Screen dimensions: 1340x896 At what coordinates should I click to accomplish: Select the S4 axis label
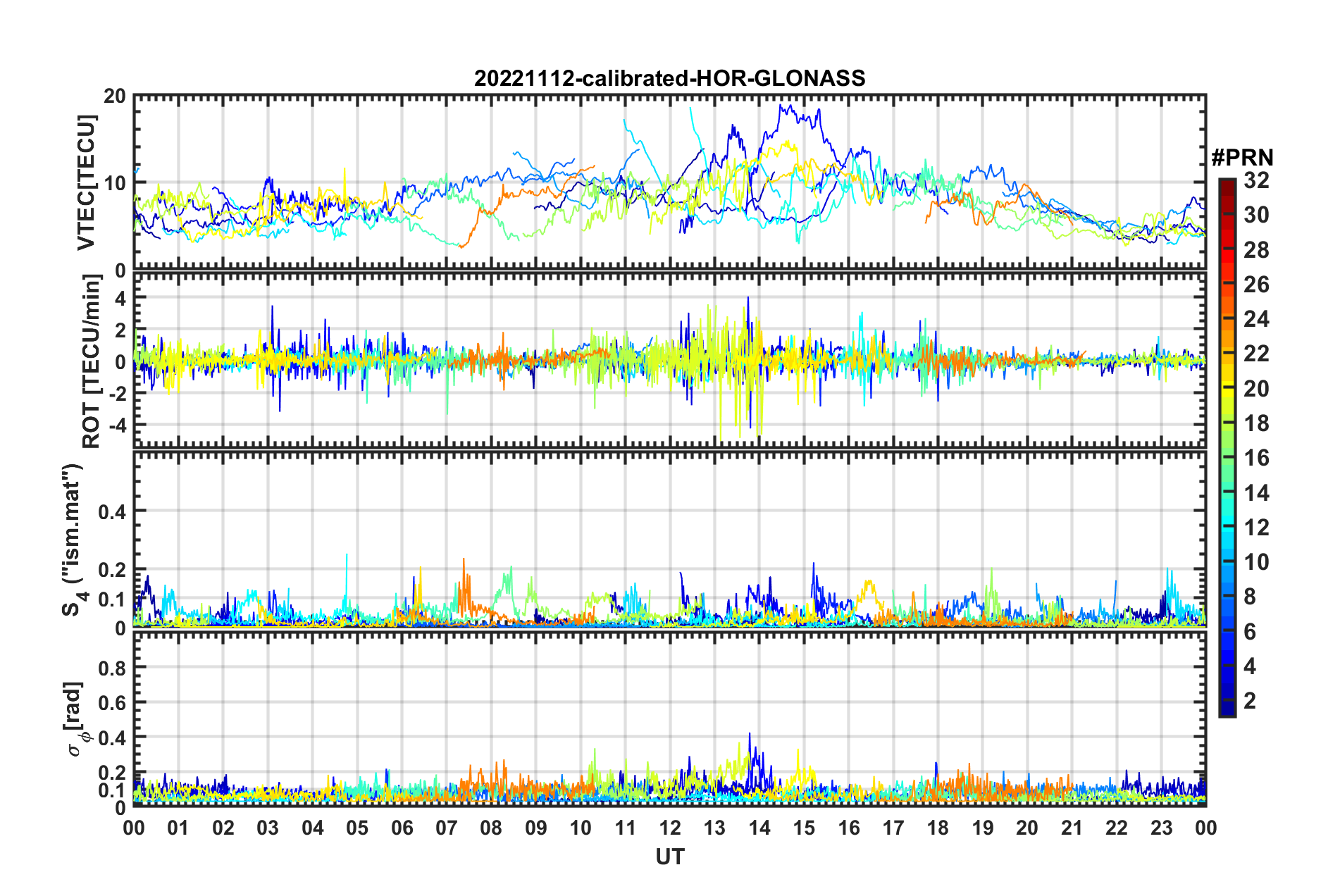72,540
